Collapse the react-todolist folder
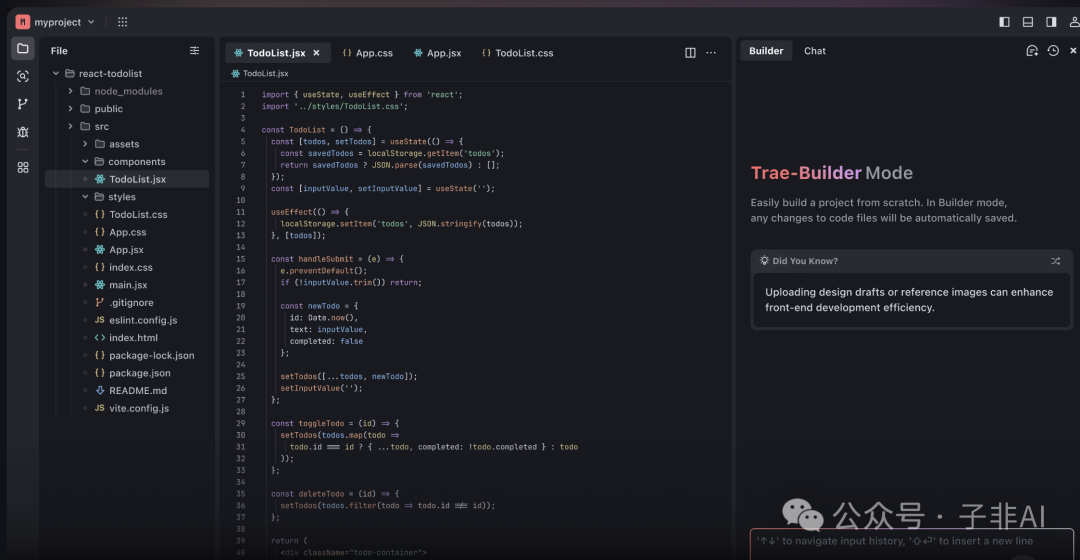This screenshot has height=560, width=1080. click(56, 73)
